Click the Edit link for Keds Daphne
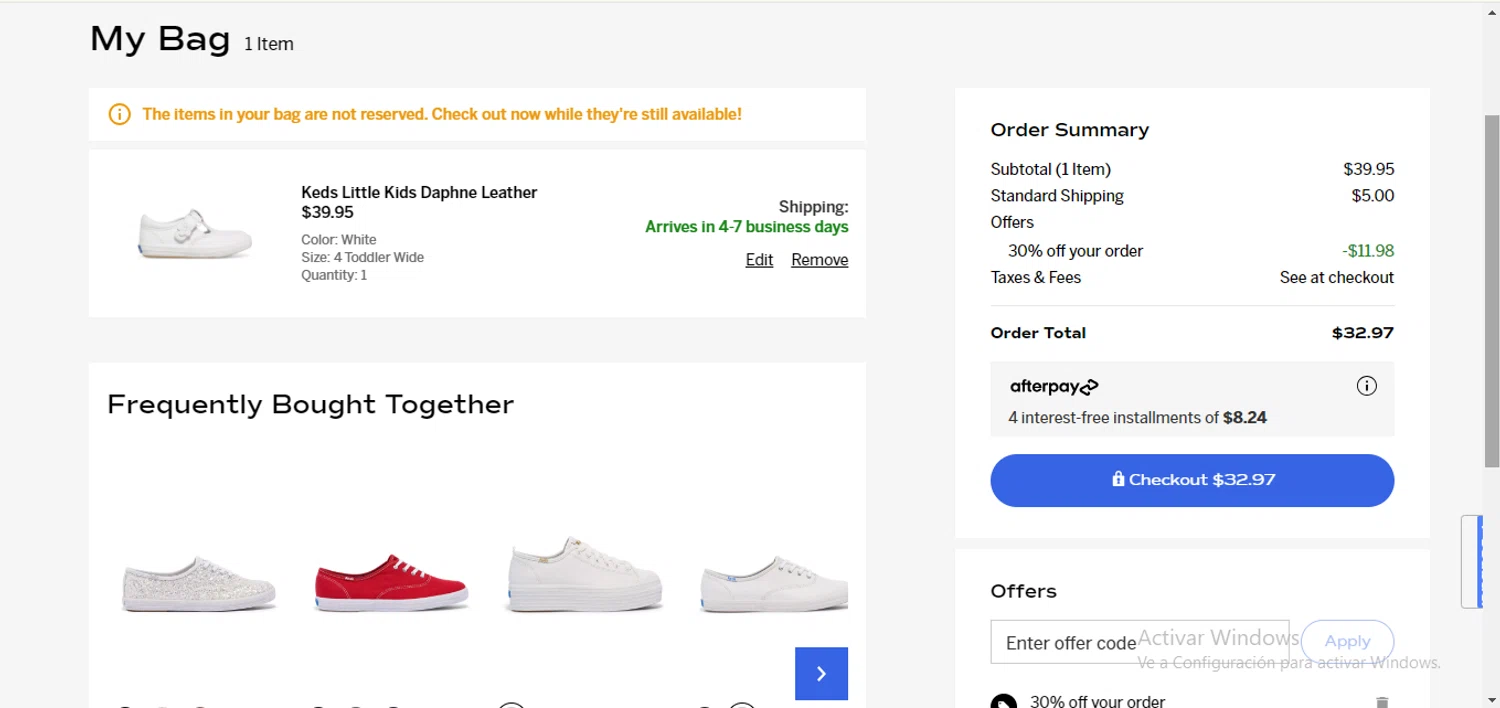The height and width of the screenshot is (708, 1500). [x=759, y=260]
